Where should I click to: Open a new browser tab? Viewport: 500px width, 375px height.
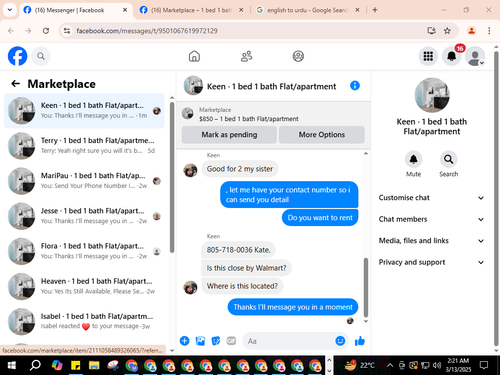click(x=375, y=10)
